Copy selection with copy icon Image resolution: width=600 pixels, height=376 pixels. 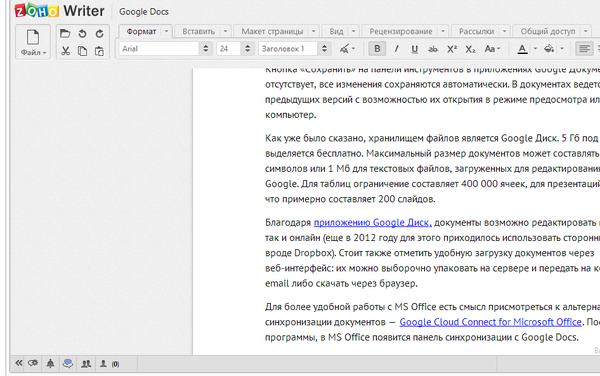pos(82,51)
